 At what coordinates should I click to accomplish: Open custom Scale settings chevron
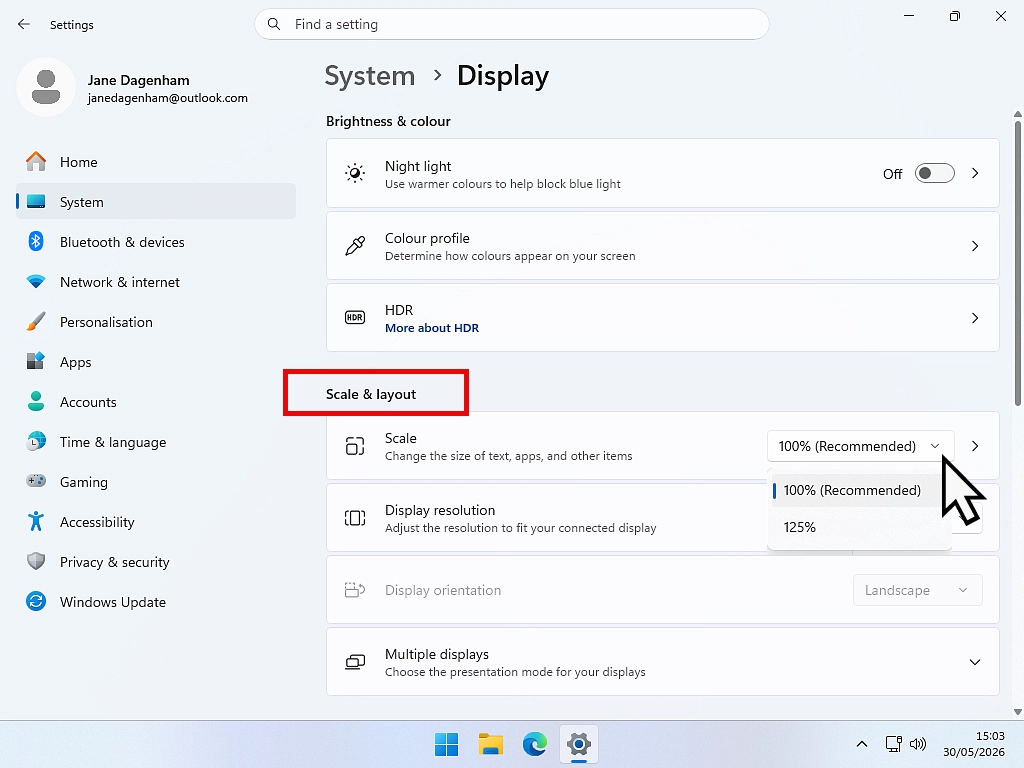pyautogui.click(x=974, y=446)
